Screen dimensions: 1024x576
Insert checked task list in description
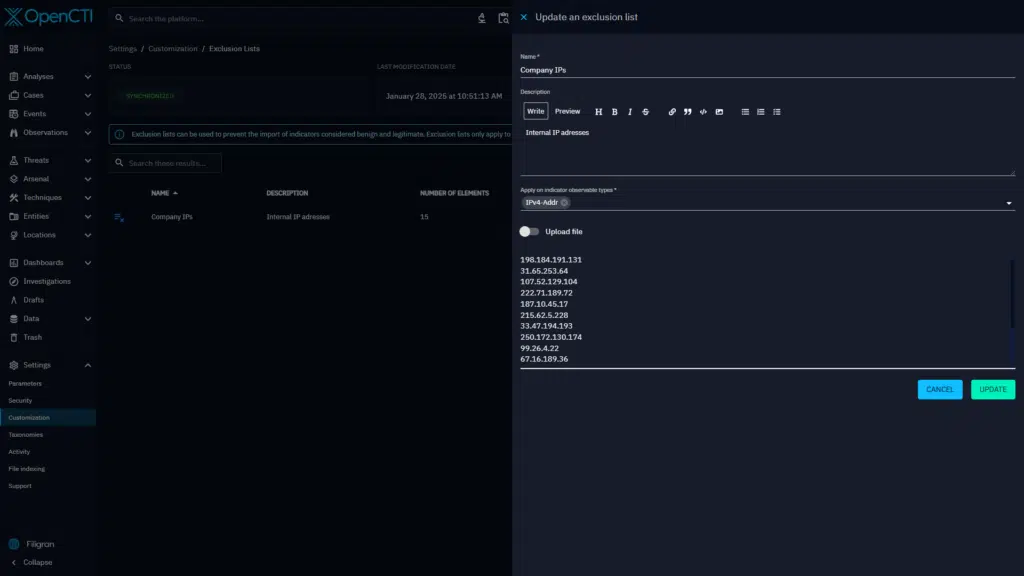[777, 112]
